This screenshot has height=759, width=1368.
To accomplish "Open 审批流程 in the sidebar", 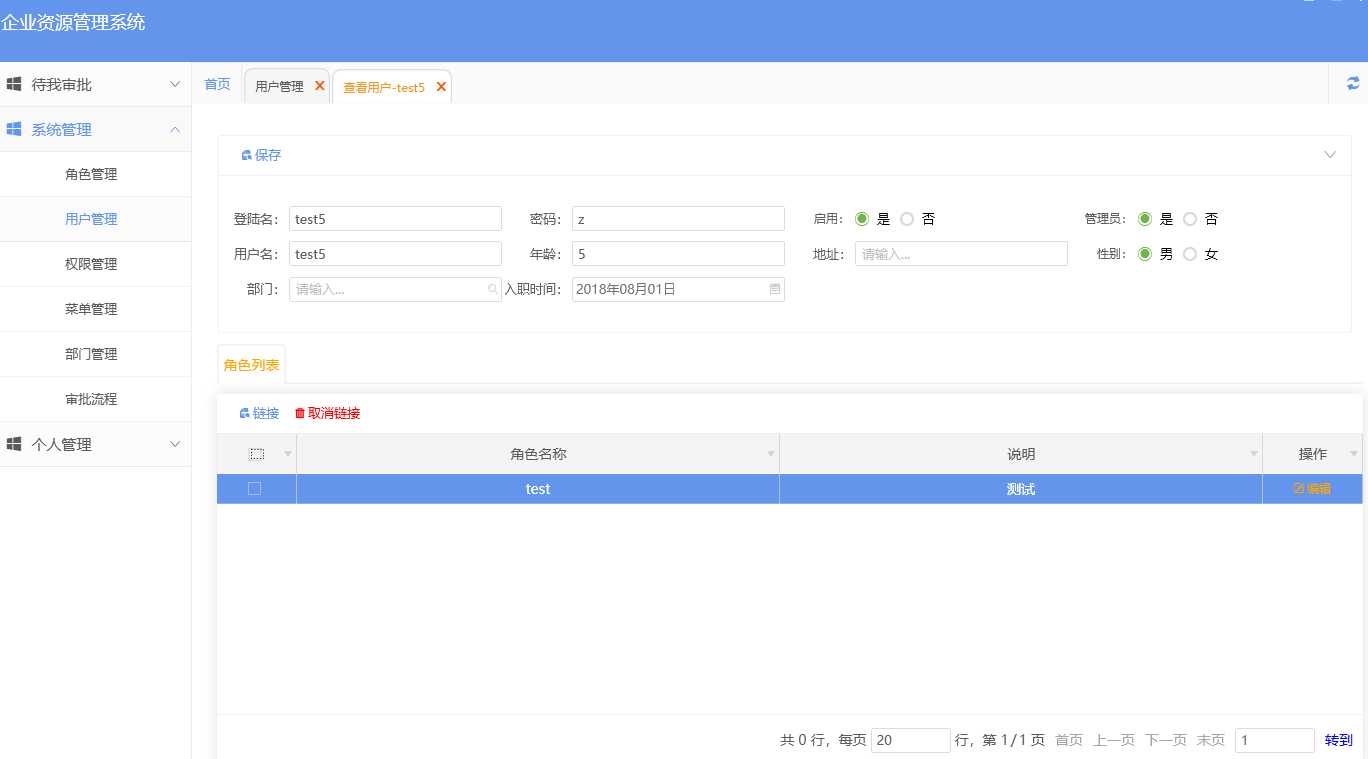I will pyautogui.click(x=91, y=399).
